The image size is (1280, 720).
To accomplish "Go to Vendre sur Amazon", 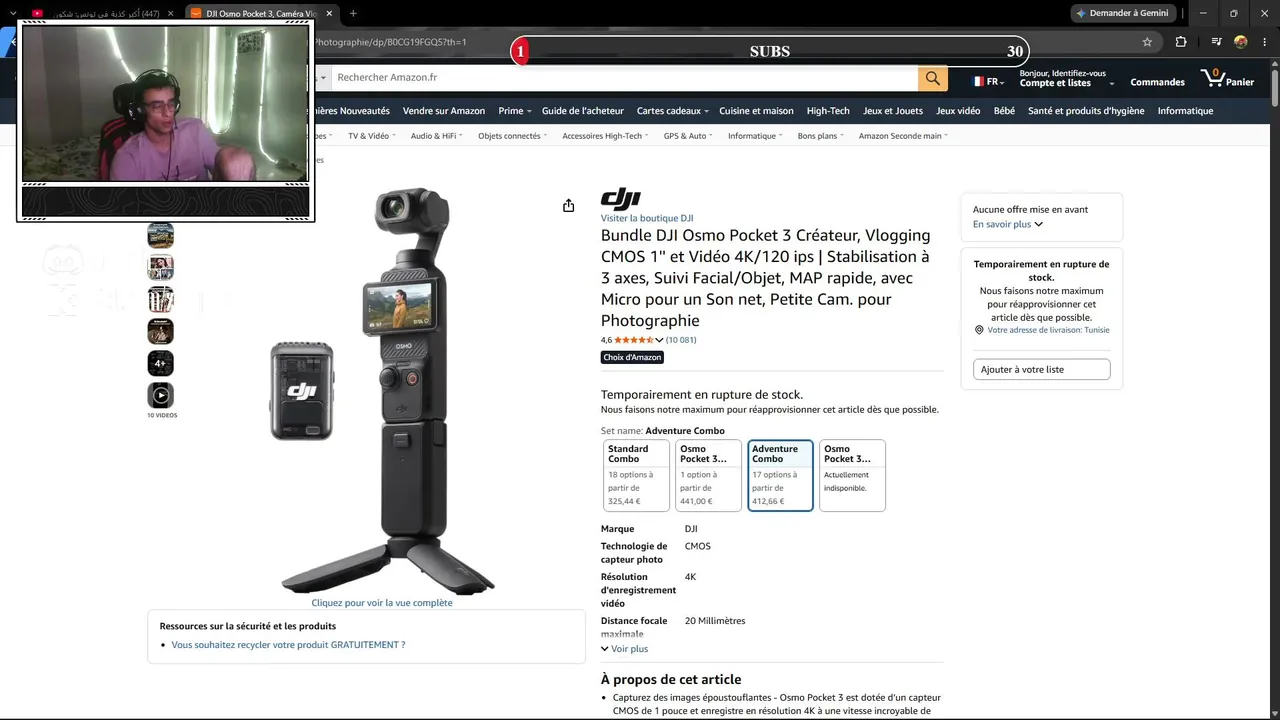I will point(444,111).
